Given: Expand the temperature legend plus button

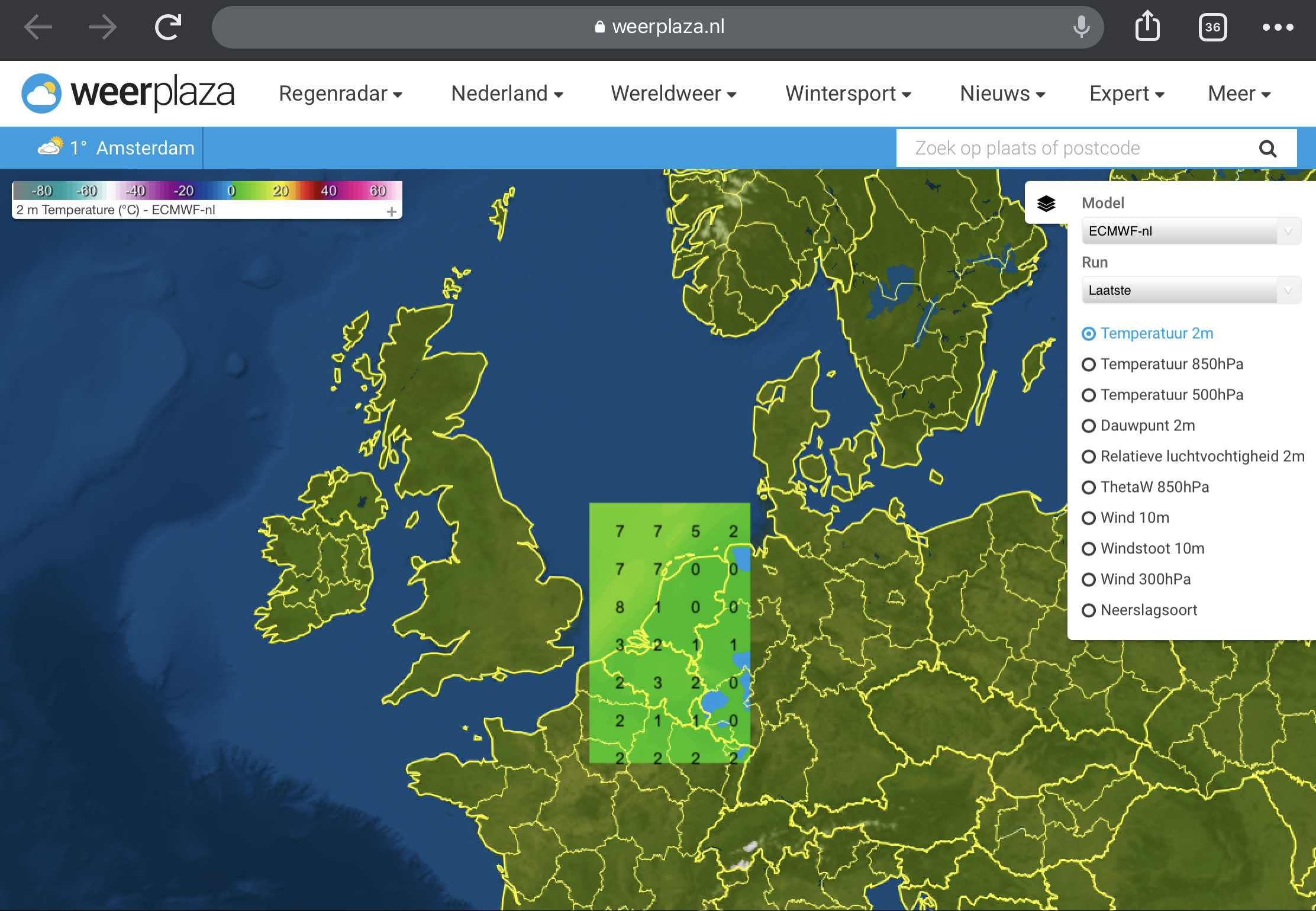Looking at the screenshot, I should pos(391,211).
